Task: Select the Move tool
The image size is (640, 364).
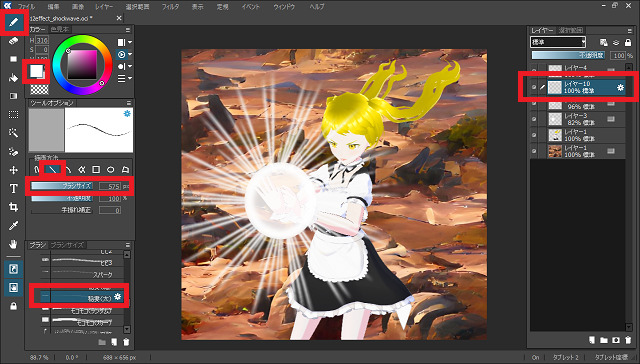Action: pyautogui.click(x=13, y=170)
